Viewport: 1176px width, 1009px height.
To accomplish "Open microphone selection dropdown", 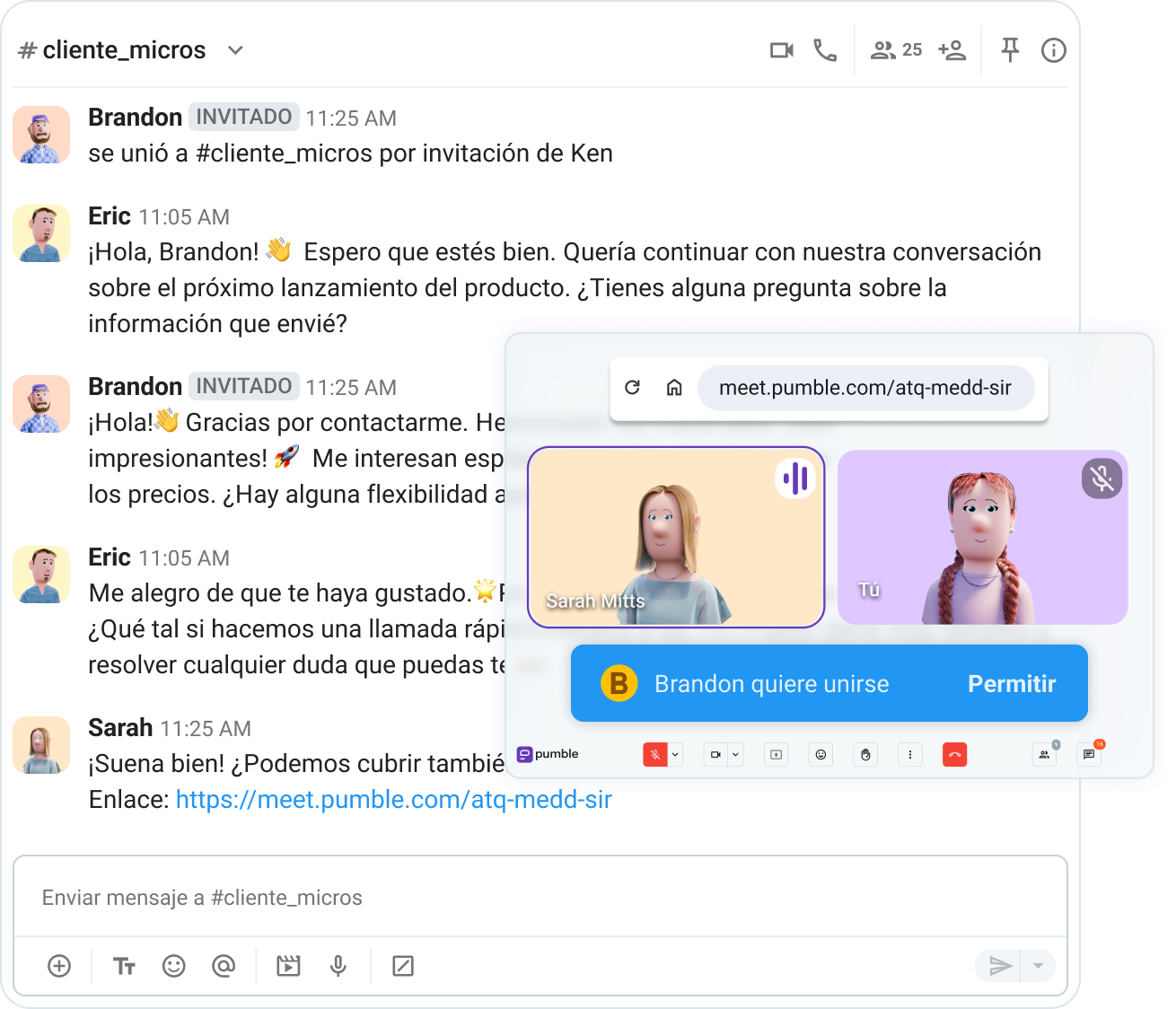I will coord(675,755).
